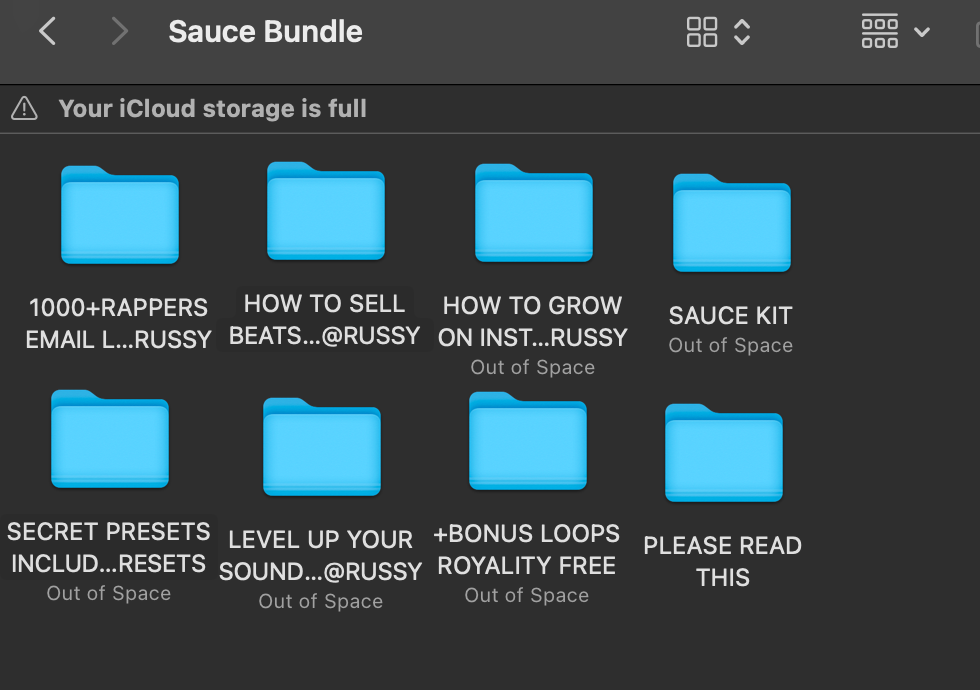
Task: Switch to icon grid view
Action: point(702,32)
